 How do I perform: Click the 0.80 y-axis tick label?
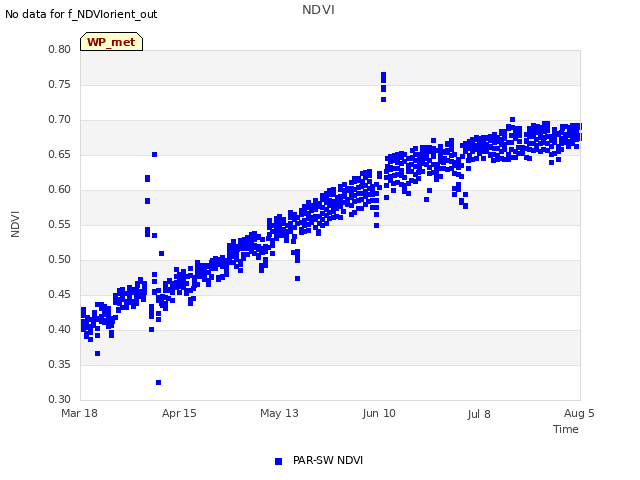click(x=60, y=49)
